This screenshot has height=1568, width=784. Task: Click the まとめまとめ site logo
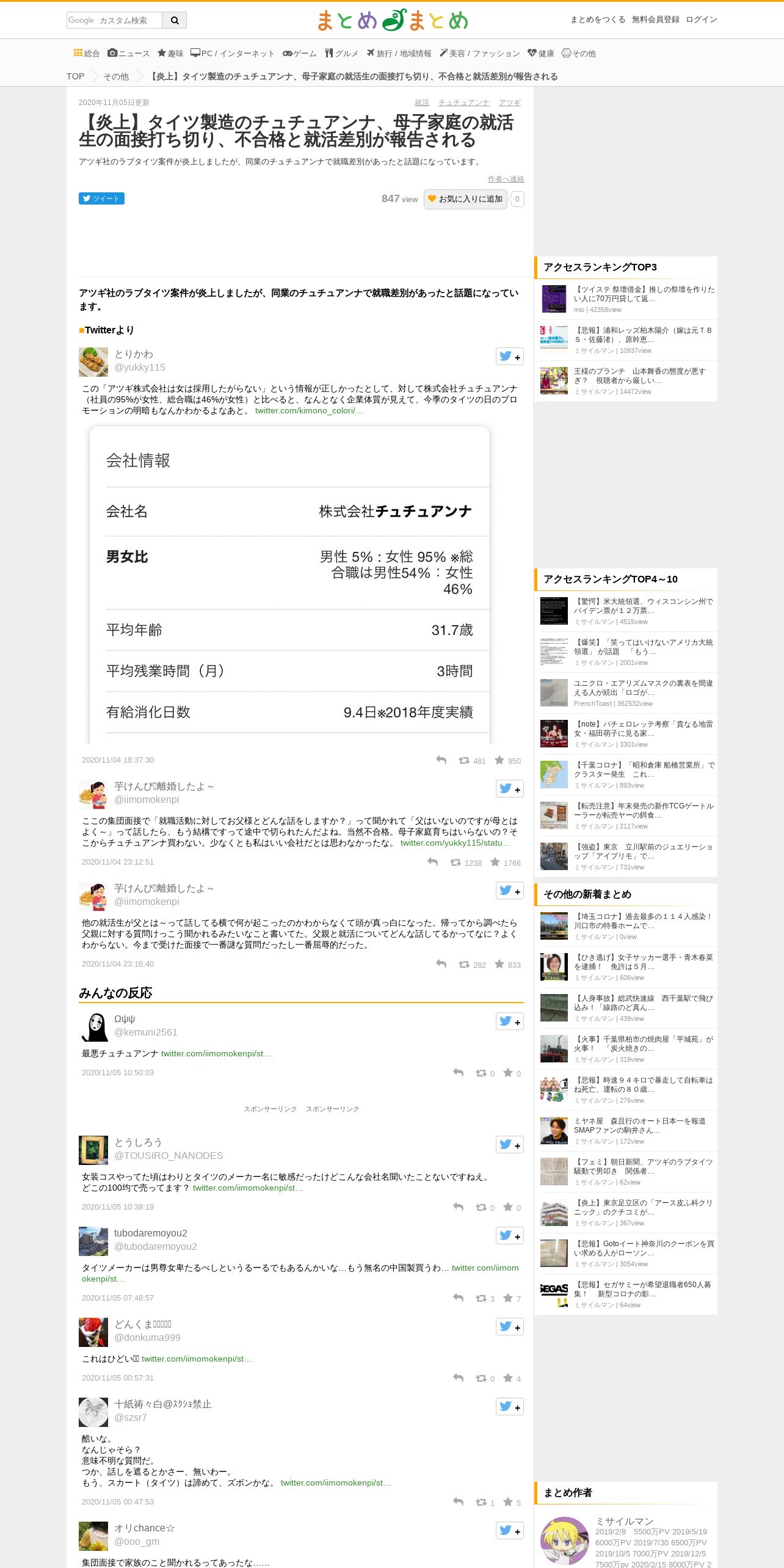(392, 20)
